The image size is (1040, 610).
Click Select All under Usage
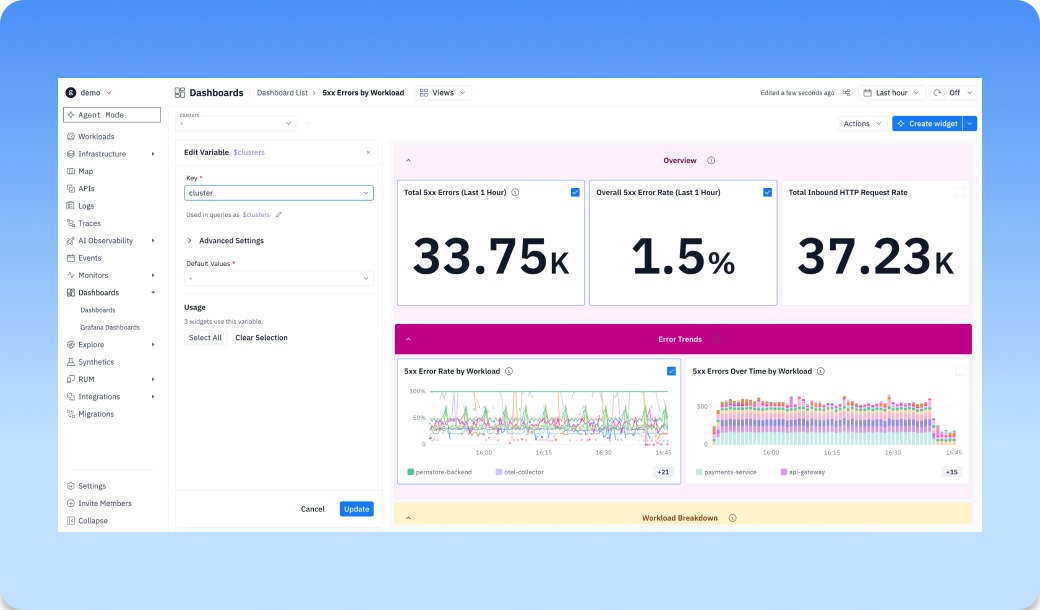205,337
